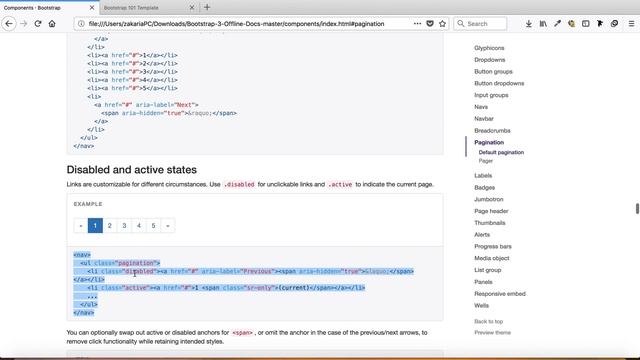Click the Disabled and active states heading
640x360 pixels.
[x=131, y=169]
